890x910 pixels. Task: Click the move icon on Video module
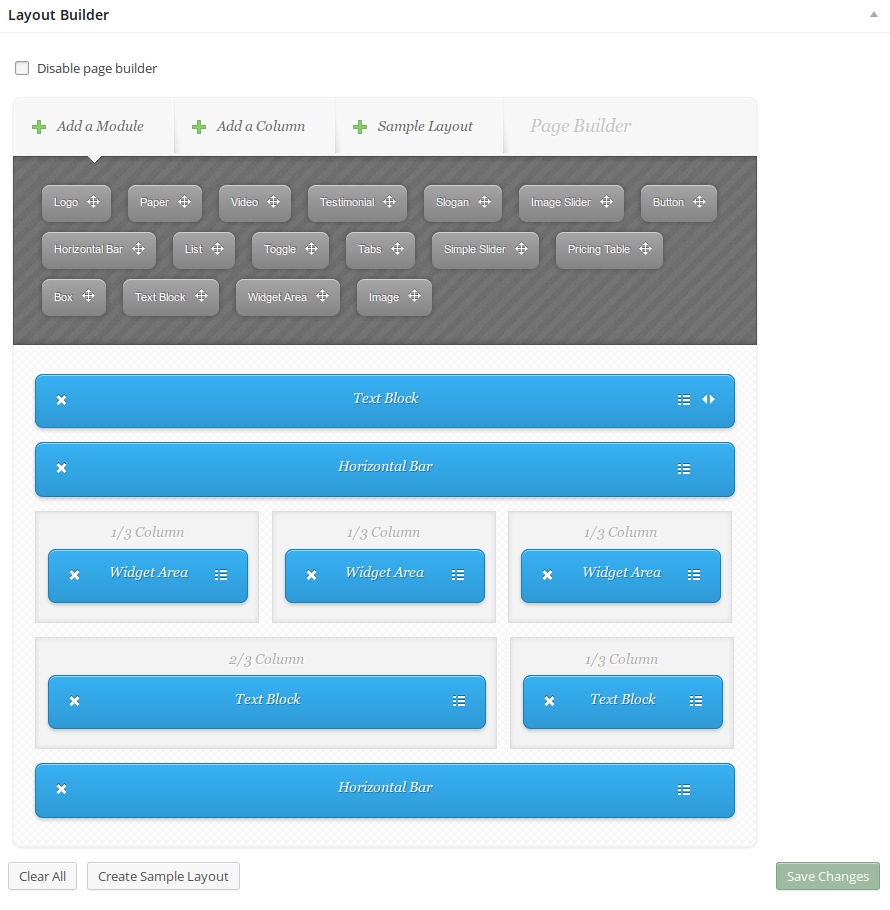point(273,202)
